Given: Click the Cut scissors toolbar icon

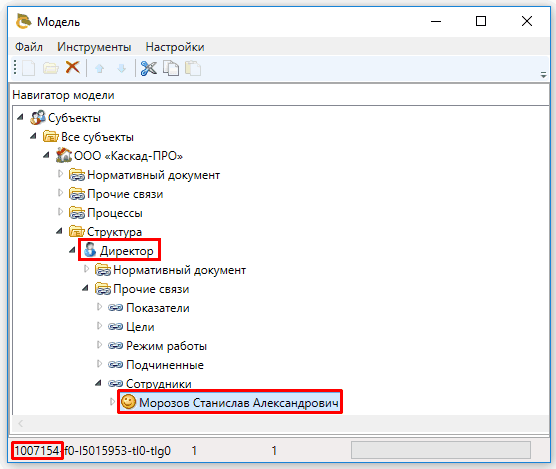Looking at the screenshot, I should click(149, 68).
